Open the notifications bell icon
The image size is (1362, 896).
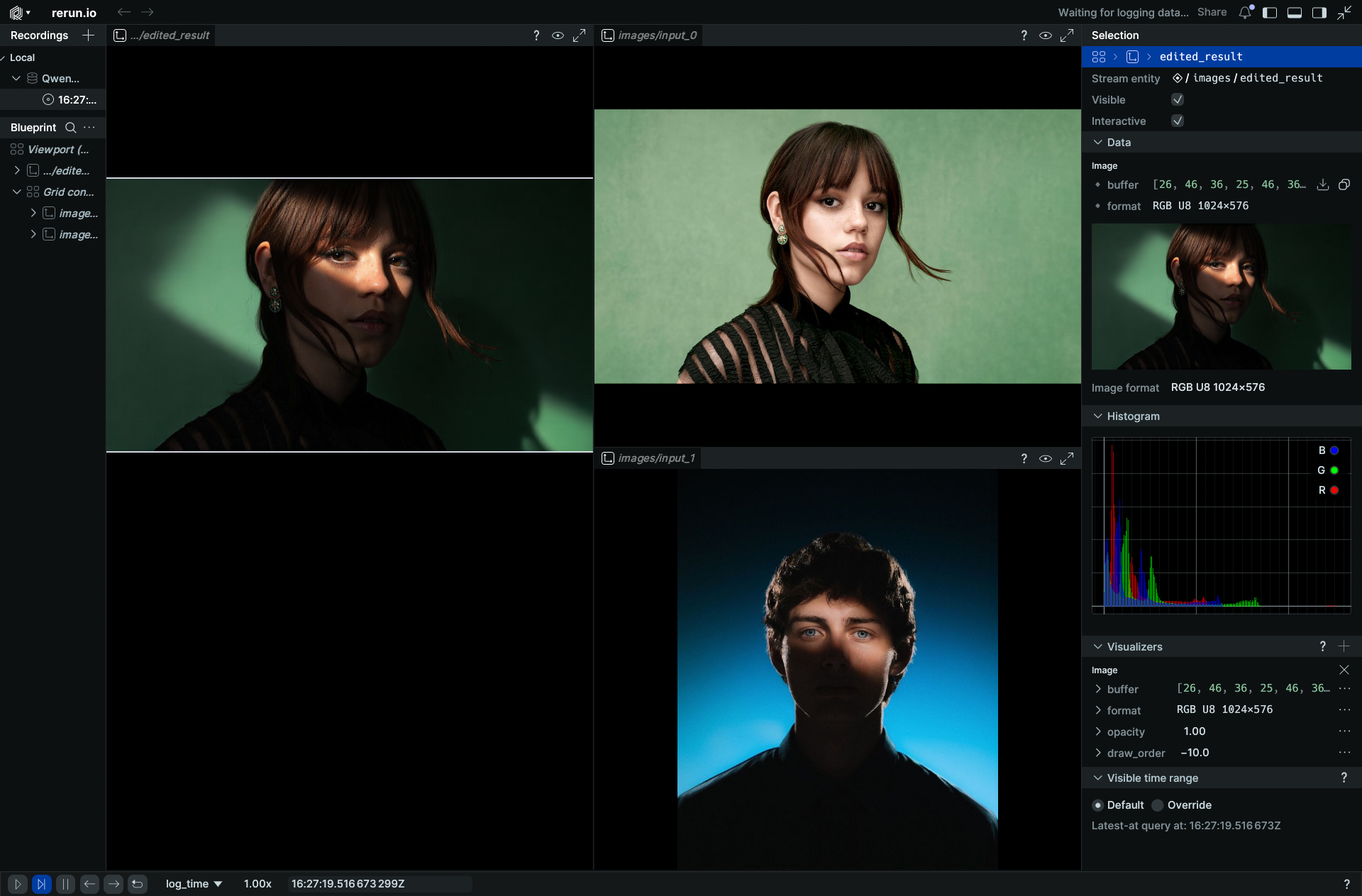pos(1245,13)
